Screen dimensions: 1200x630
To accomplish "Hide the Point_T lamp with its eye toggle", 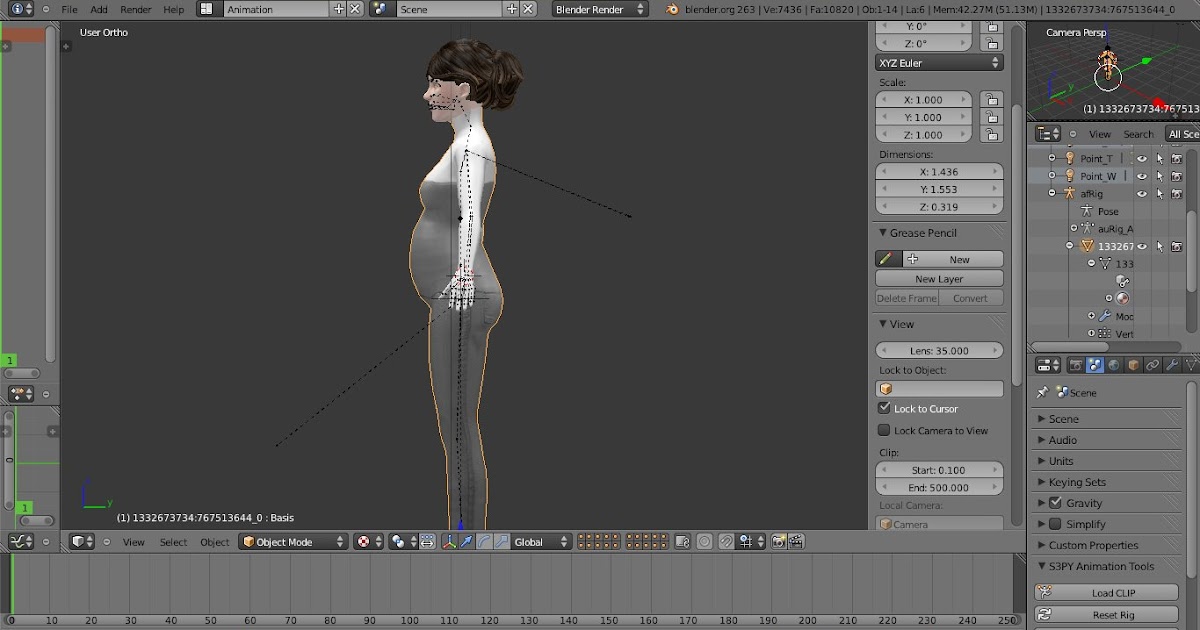I will pyautogui.click(x=1142, y=158).
